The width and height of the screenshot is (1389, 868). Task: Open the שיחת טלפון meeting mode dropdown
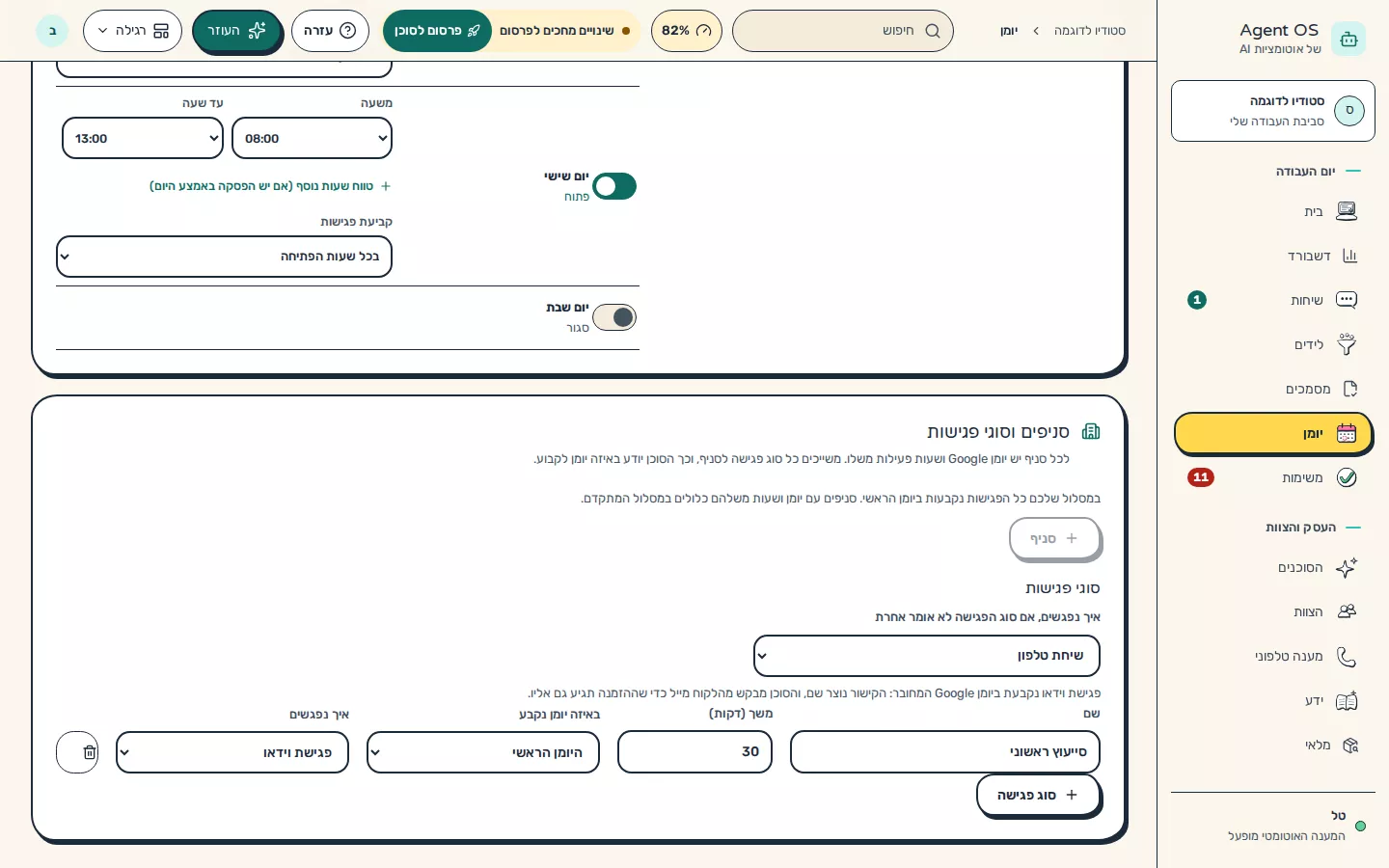click(926, 656)
